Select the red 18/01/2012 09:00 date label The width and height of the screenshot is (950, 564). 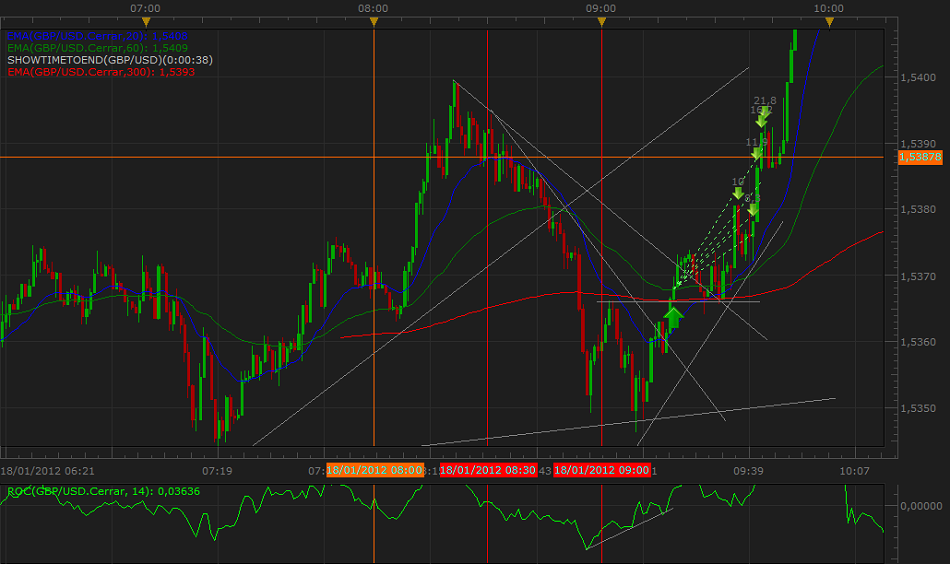(x=602, y=470)
